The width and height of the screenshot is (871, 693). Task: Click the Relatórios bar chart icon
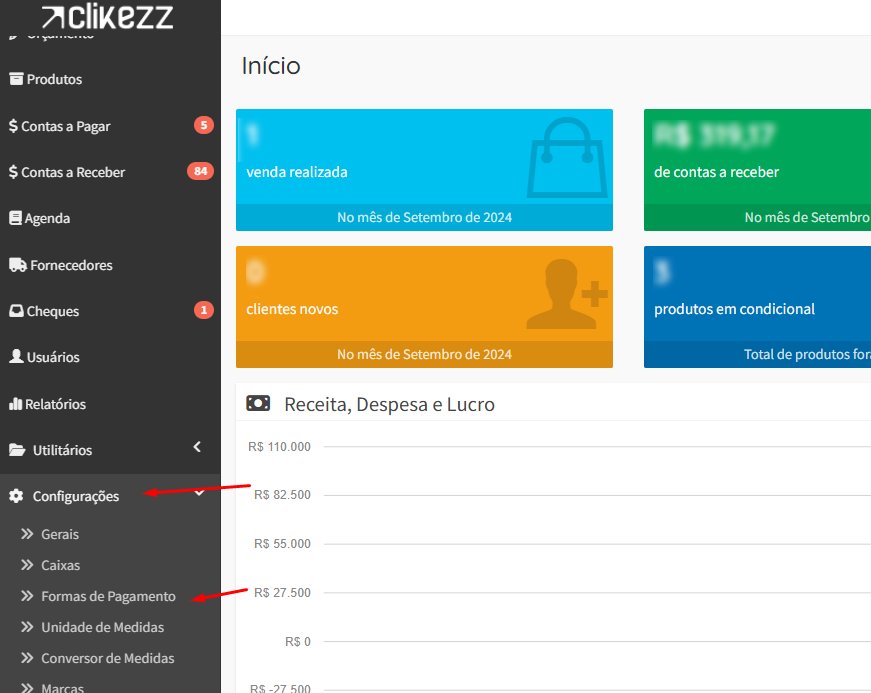coord(15,404)
